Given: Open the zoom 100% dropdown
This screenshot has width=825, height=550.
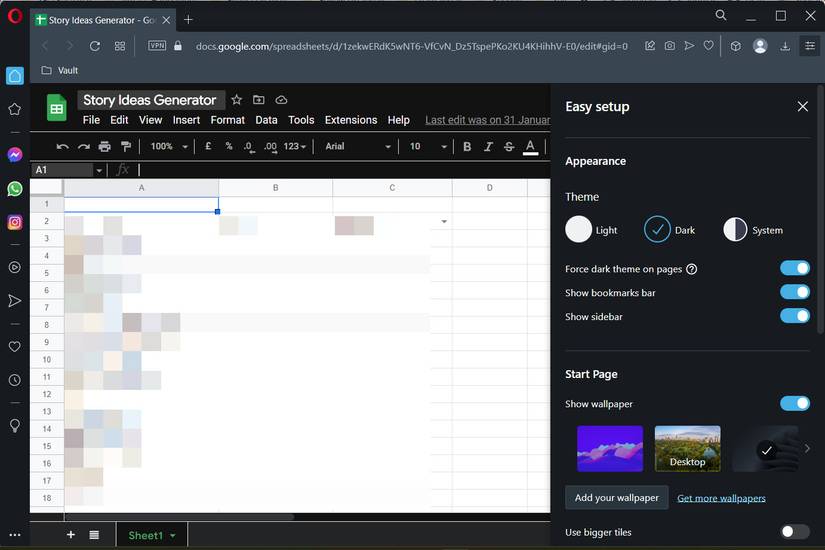Looking at the screenshot, I should pos(168,147).
